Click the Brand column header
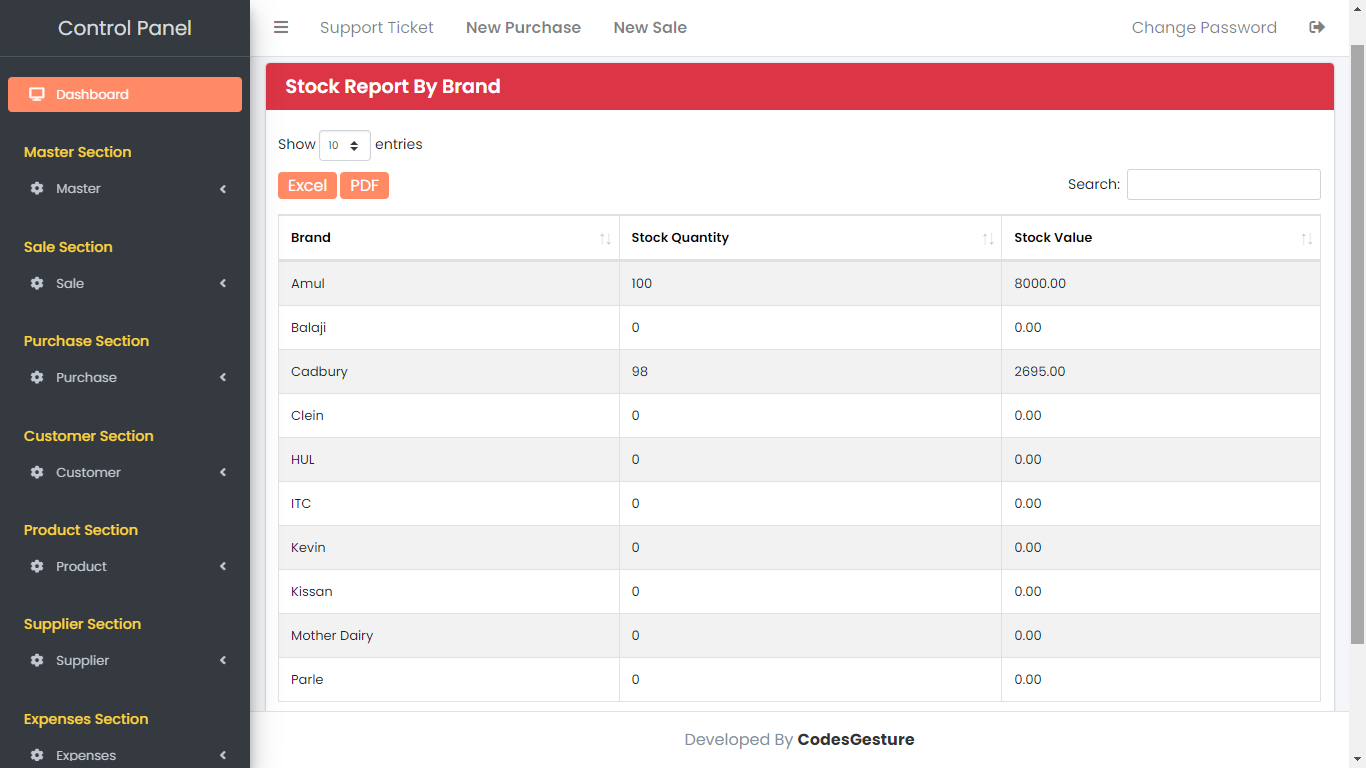The height and width of the screenshot is (768, 1366). [449, 238]
